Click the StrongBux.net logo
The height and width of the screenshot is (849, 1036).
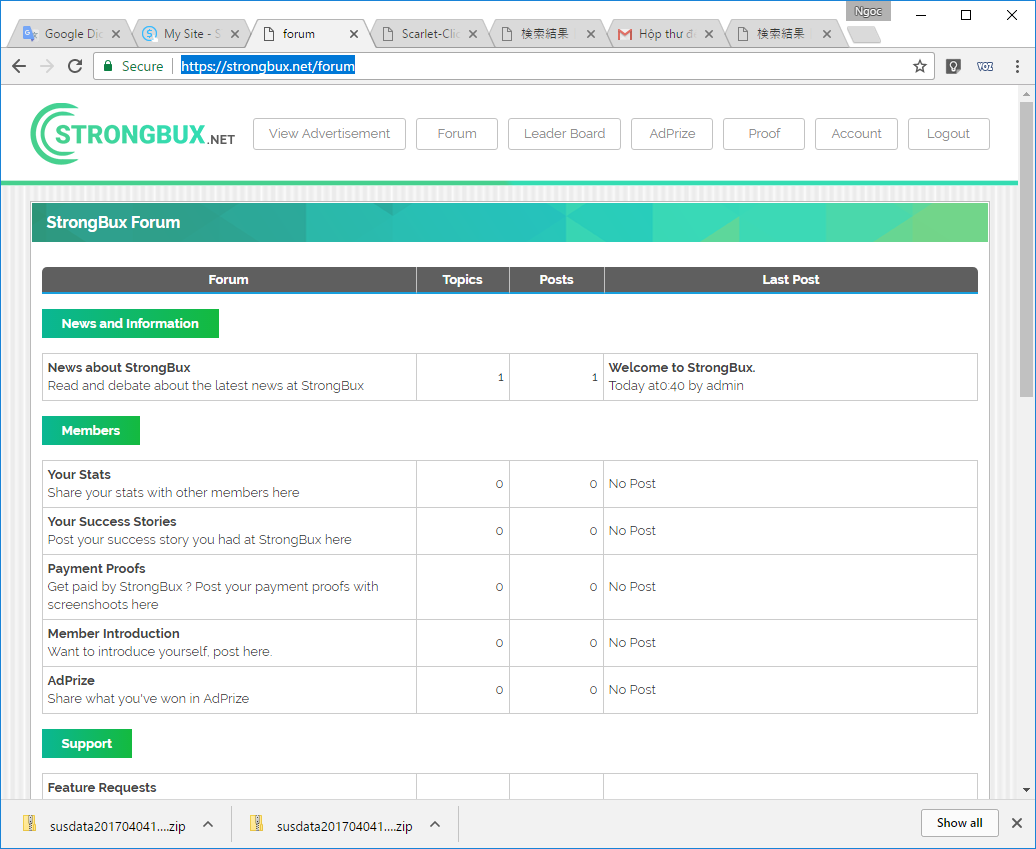(x=132, y=133)
